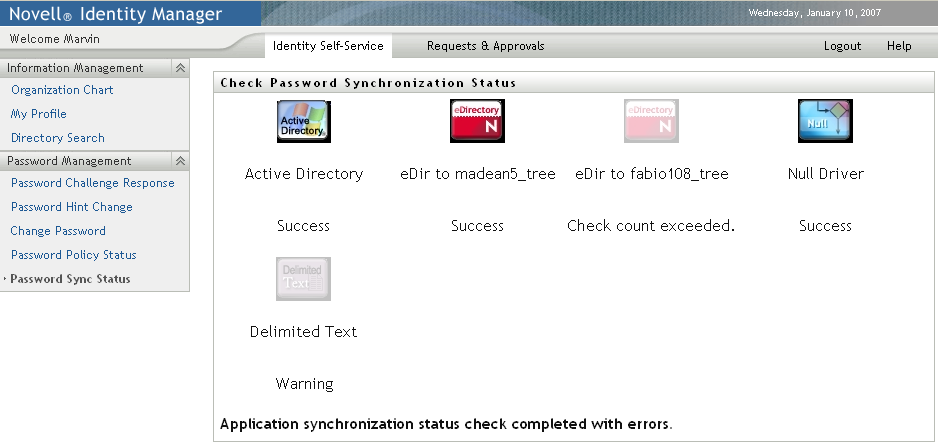This screenshot has width=938, height=446.
Task: Click the 'Check Password Synchronization Status' title
Action: [368, 83]
